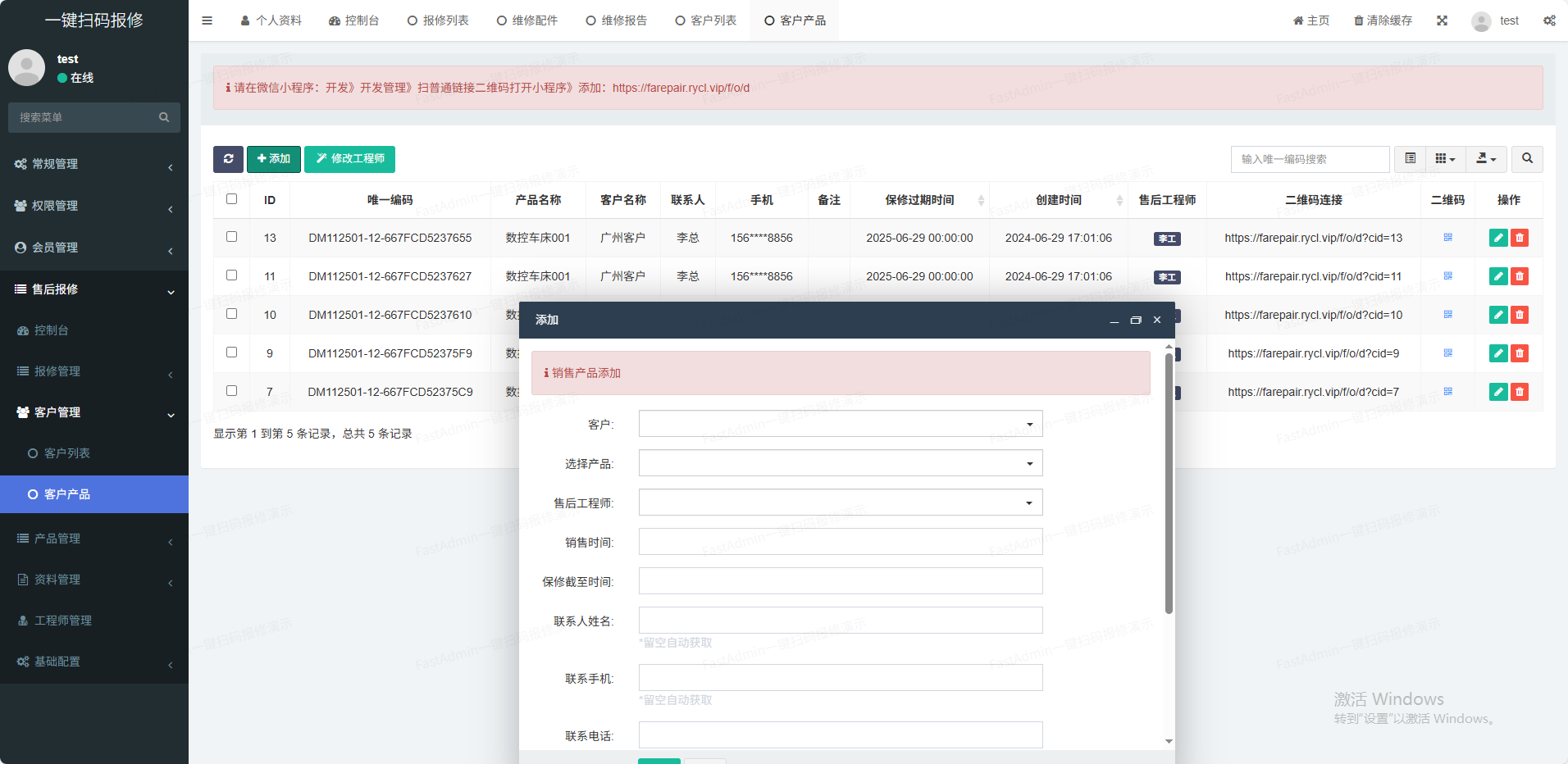
Task: Check the select-all checkbox in table header
Action: [x=232, y=199]
